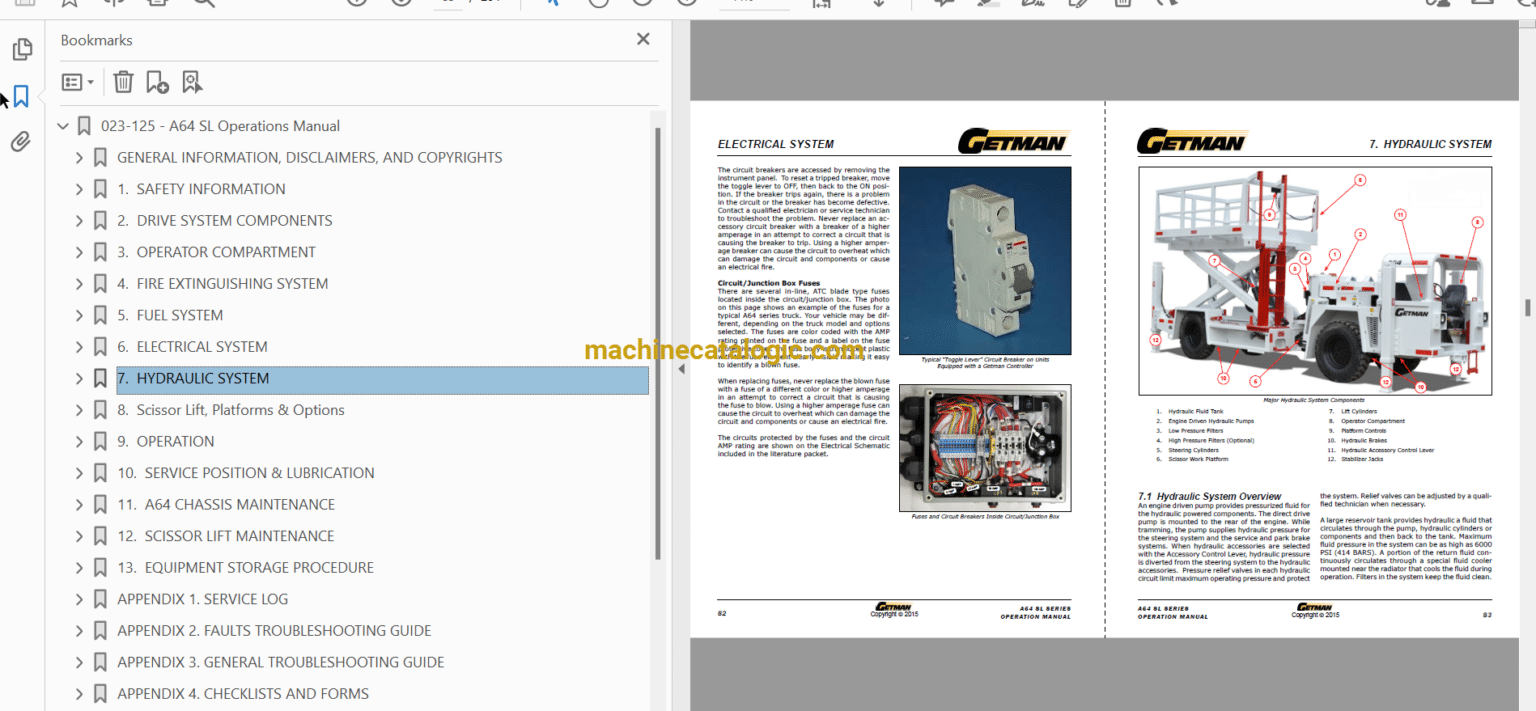The height and width of the screenshot is (711, 1536).
Task: Open the 3. OPERATOR COMPARTMENT bookmark
Action: point(216,252)
